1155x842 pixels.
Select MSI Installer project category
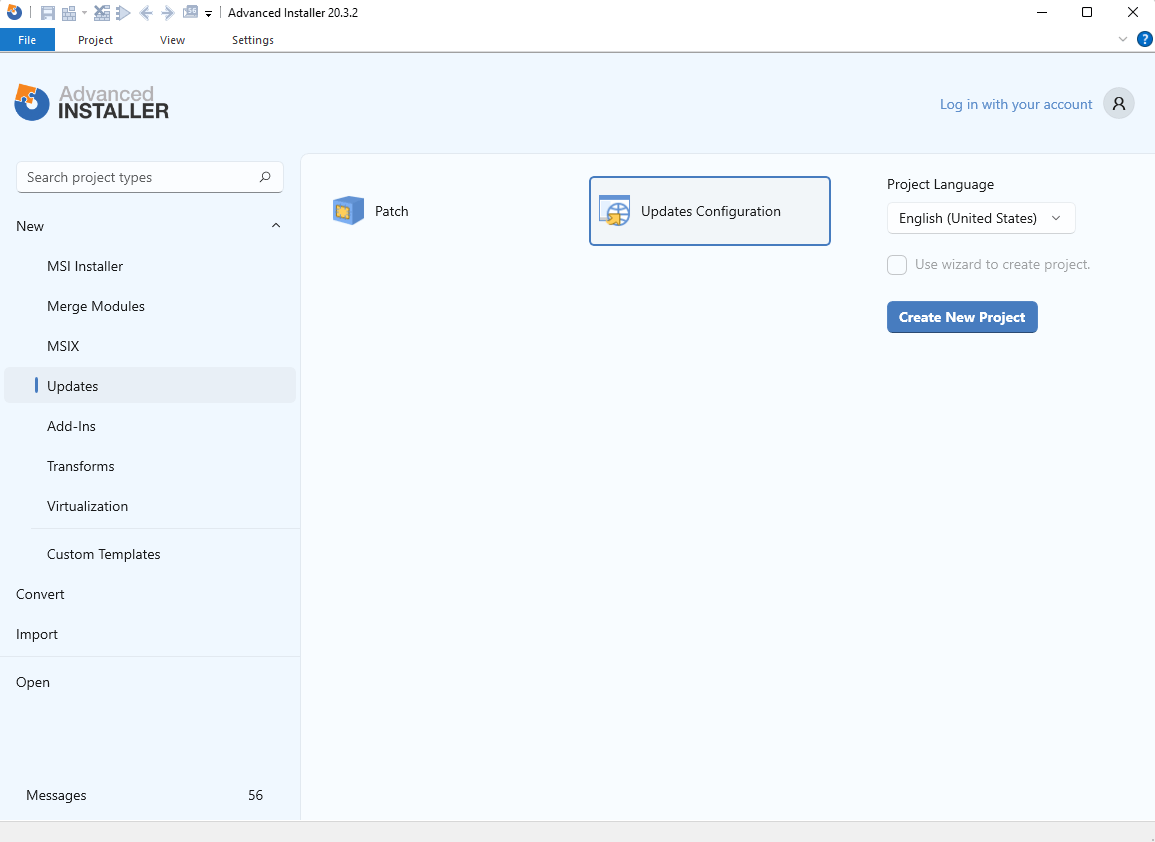pos(150,266)
